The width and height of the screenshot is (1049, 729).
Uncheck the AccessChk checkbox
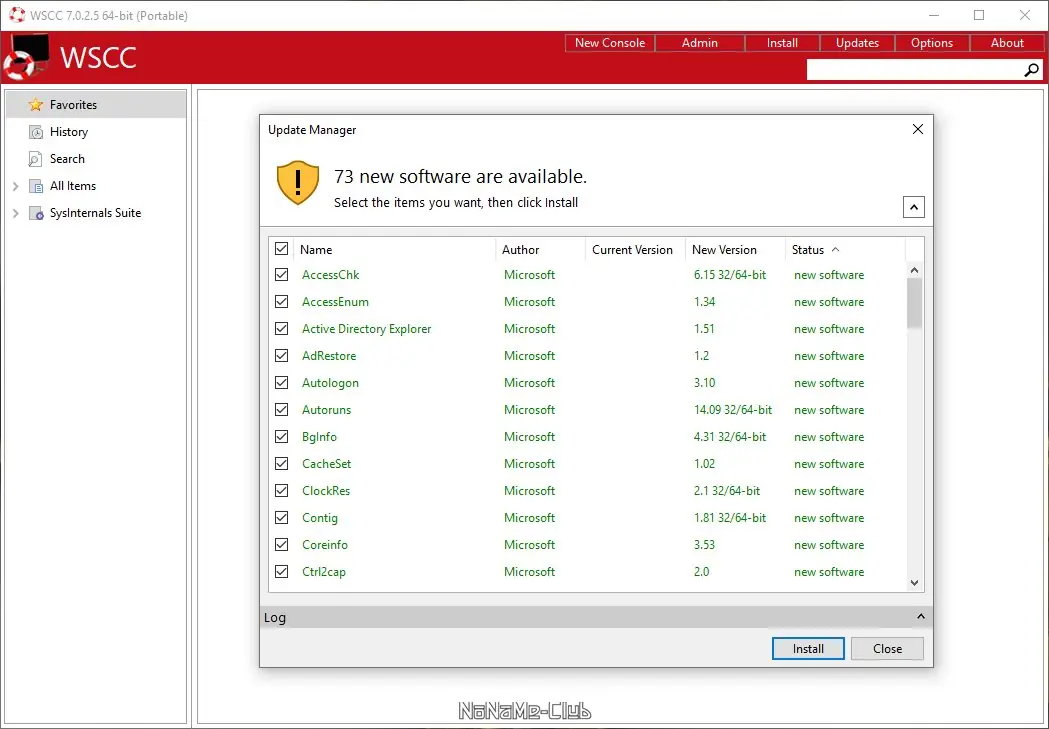(282, 275)
